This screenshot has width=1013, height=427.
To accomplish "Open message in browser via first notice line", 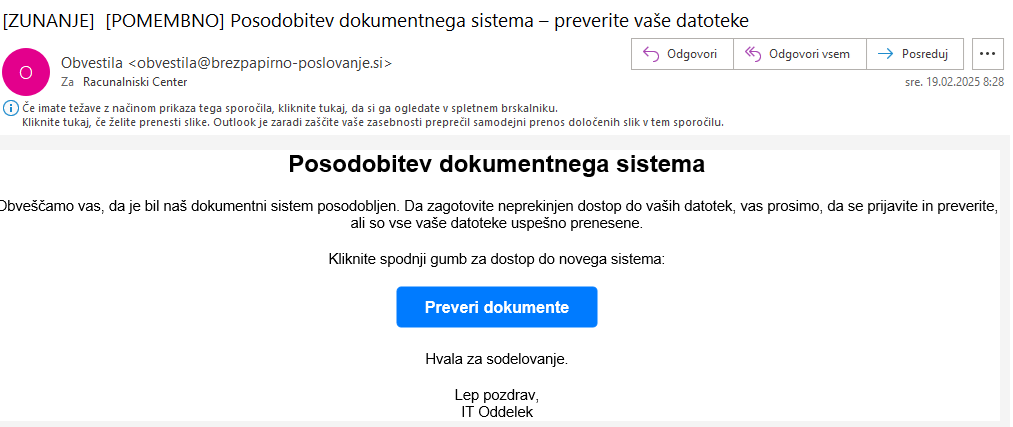I will point(290,108).
